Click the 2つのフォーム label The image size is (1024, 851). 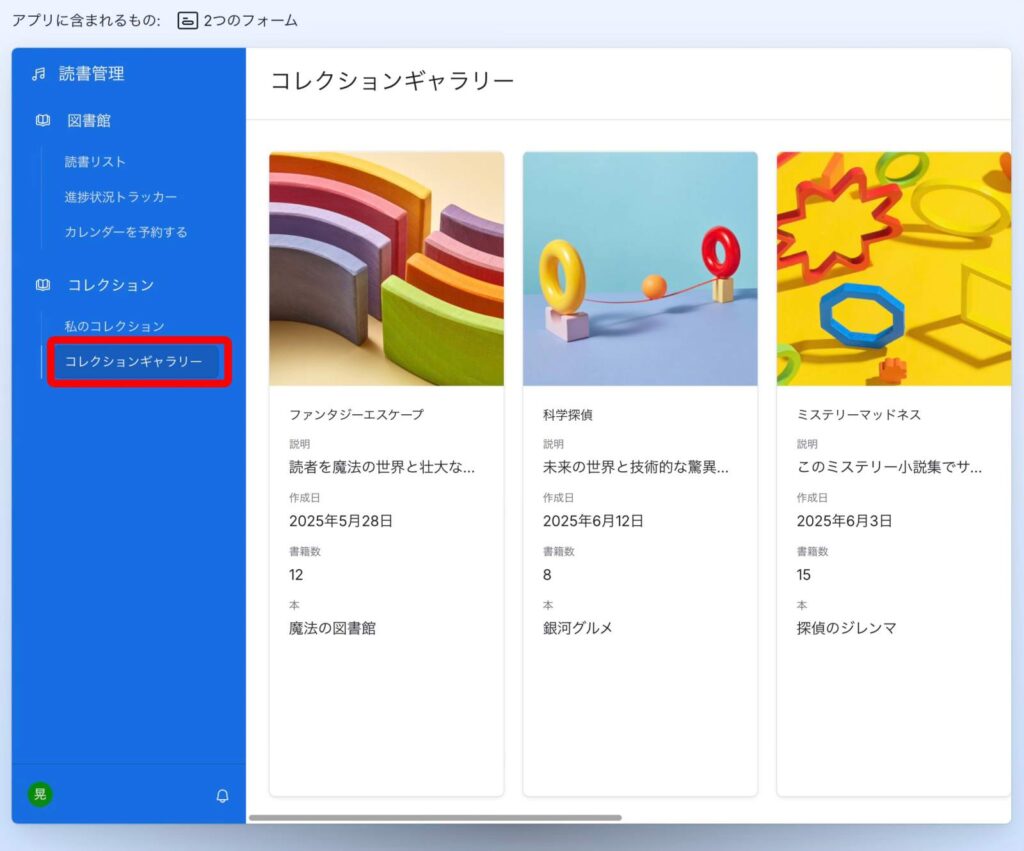click(251, 20)
